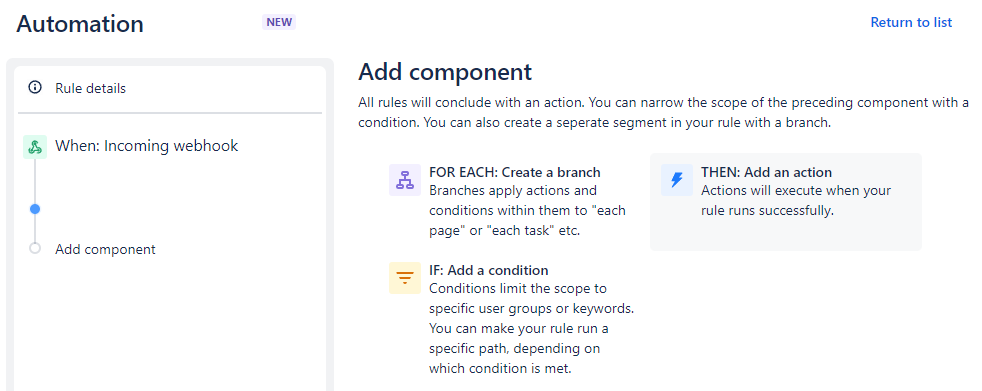Choose IF: Add a condition

click(488, 270)
